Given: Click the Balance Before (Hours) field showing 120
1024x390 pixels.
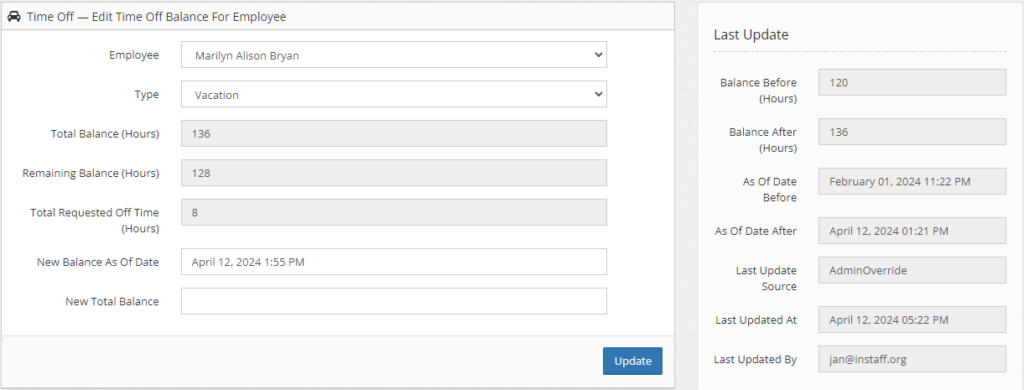Looking at the screenshot, I should (912, 82).
